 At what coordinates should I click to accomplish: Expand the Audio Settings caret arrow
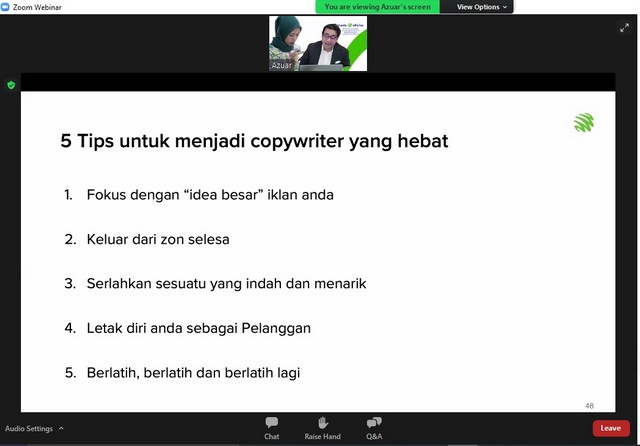pos(61,428)
